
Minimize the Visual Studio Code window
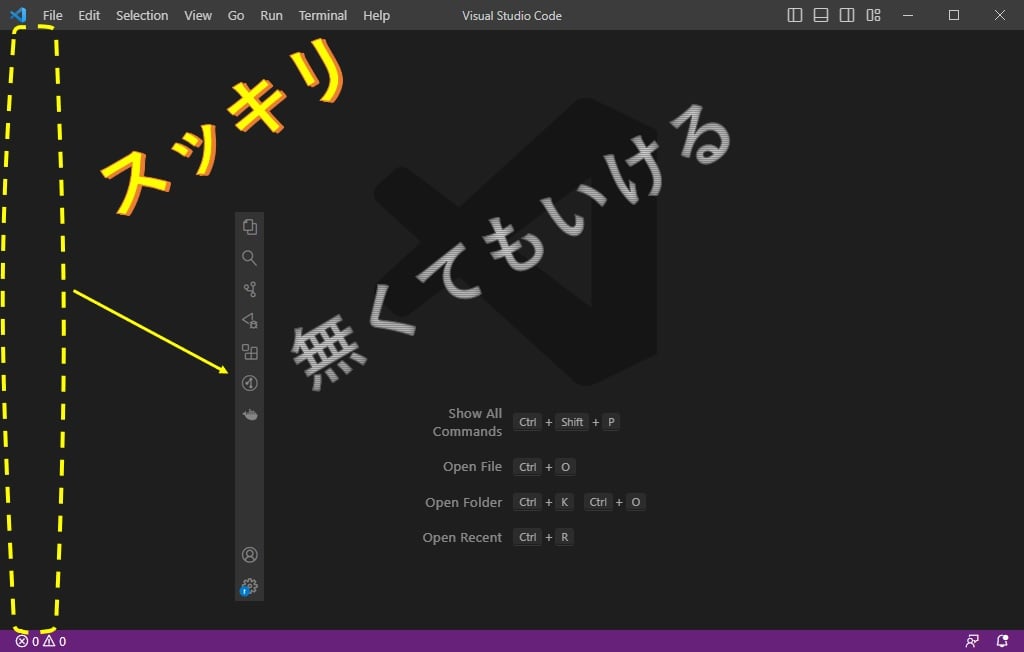(908, 15)
